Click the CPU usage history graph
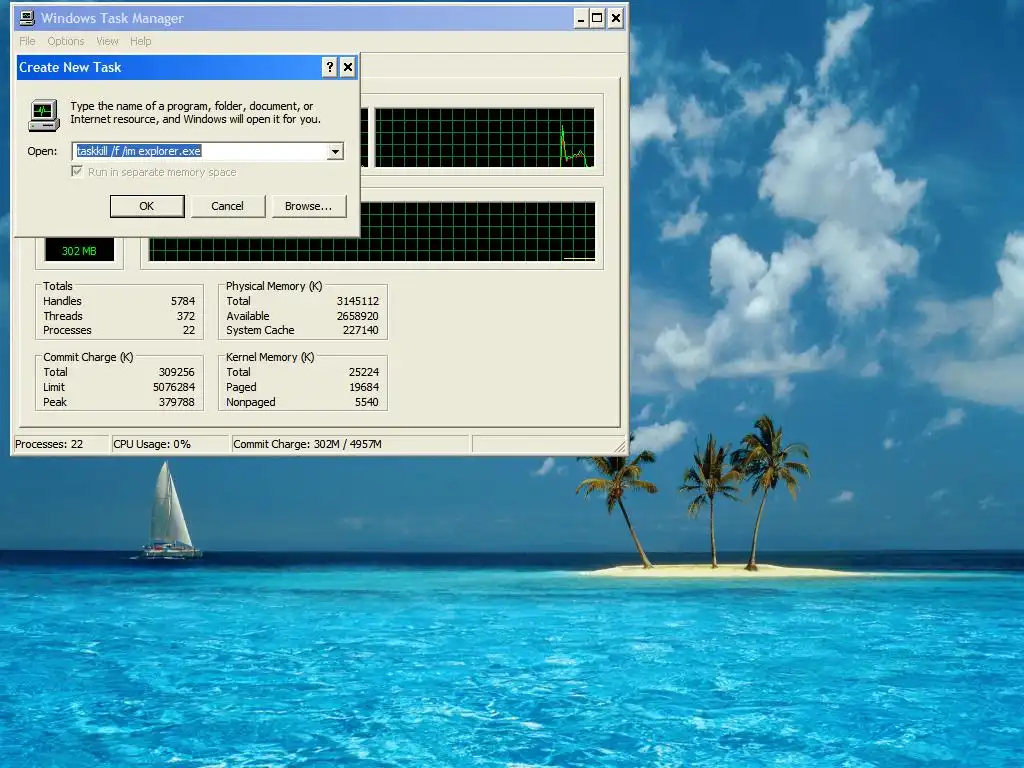 [x=485, y=138]
